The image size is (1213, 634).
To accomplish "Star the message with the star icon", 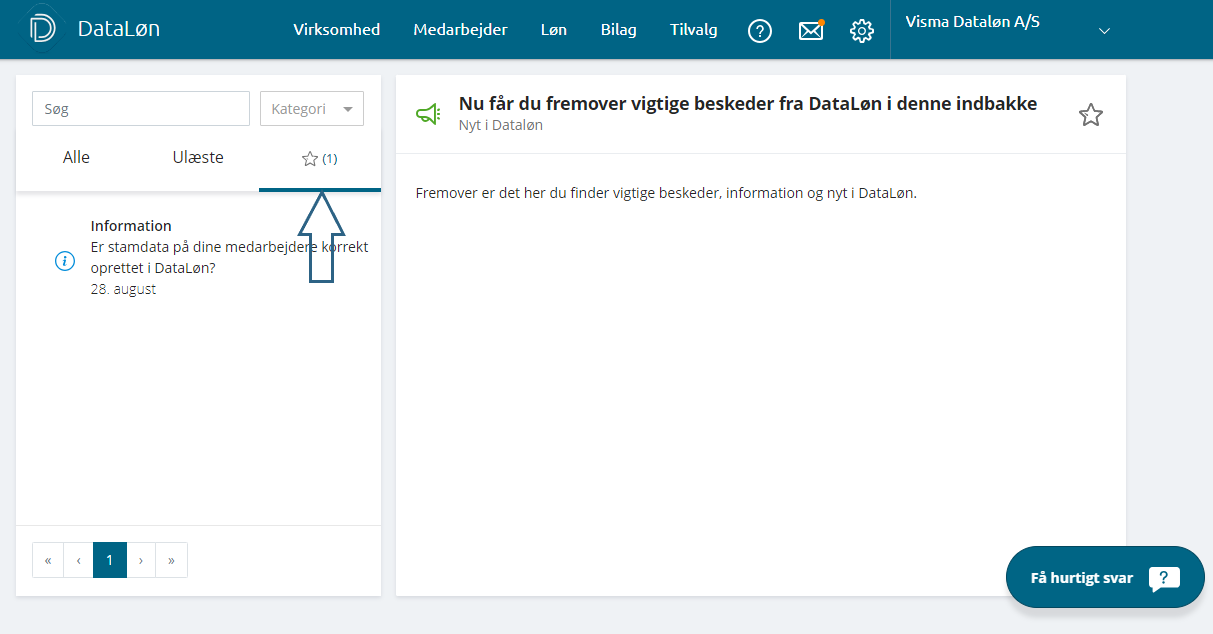I will coord(1091,115).
